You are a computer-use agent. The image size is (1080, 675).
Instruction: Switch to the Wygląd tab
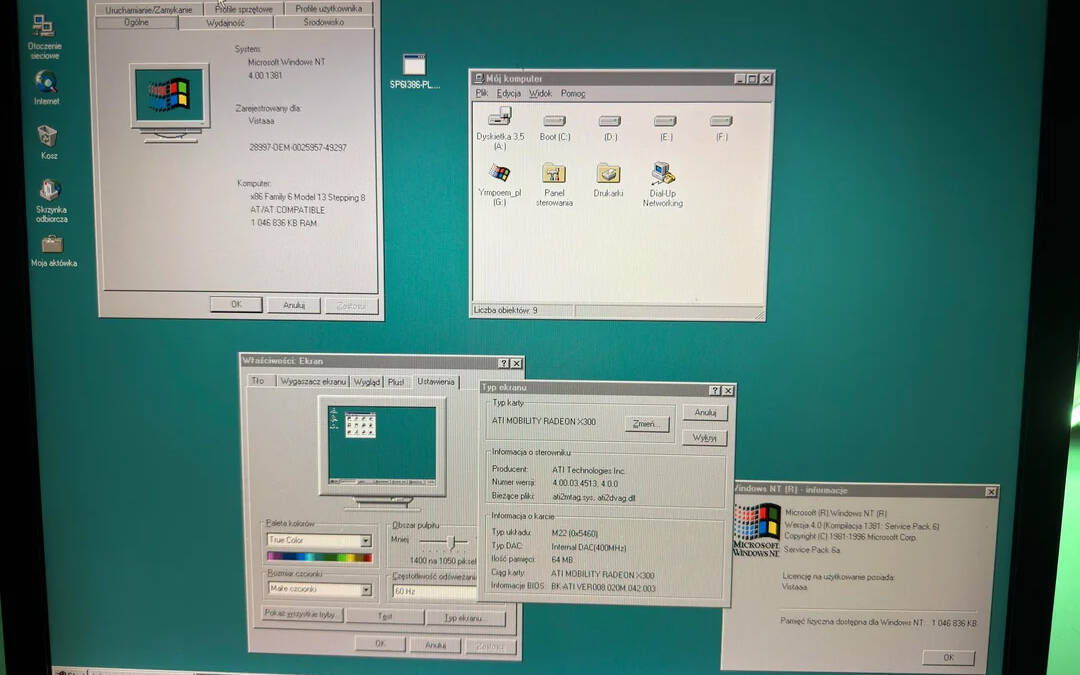click(366, 382)
